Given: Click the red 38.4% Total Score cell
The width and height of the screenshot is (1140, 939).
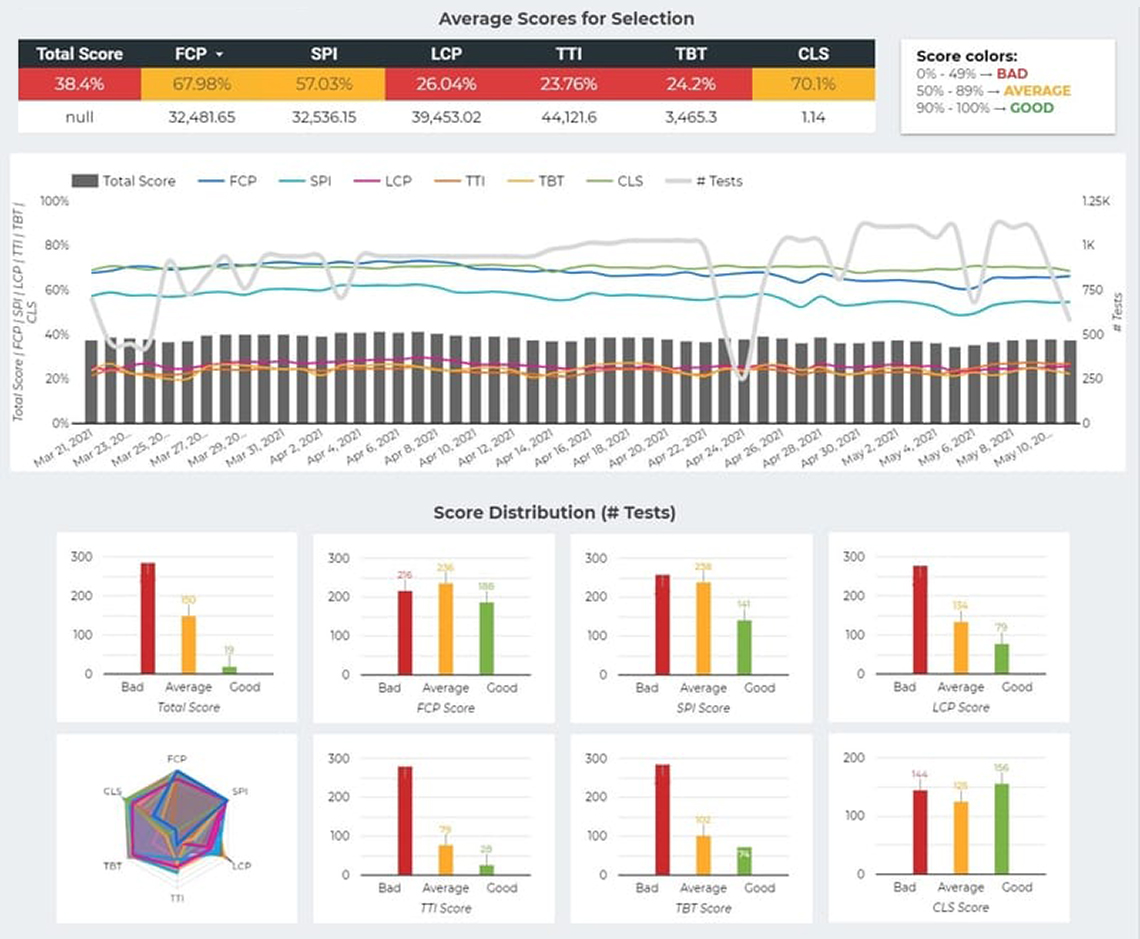Looking at the screenshot, I should (79, 85).
